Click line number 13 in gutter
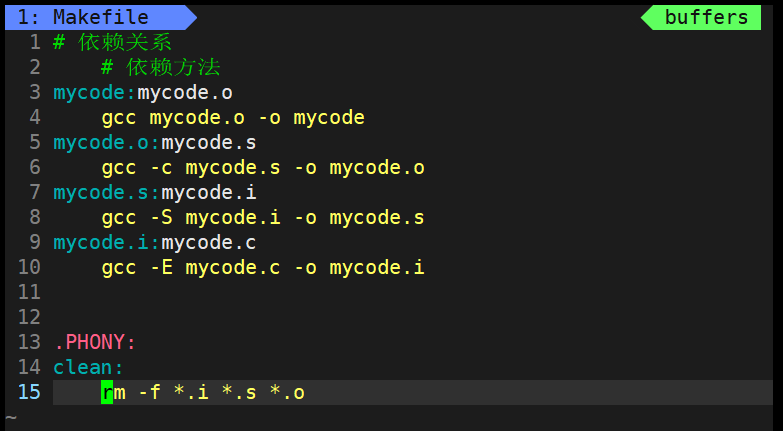The width and height of the screenshot is (783, 431). coord(29,343)
